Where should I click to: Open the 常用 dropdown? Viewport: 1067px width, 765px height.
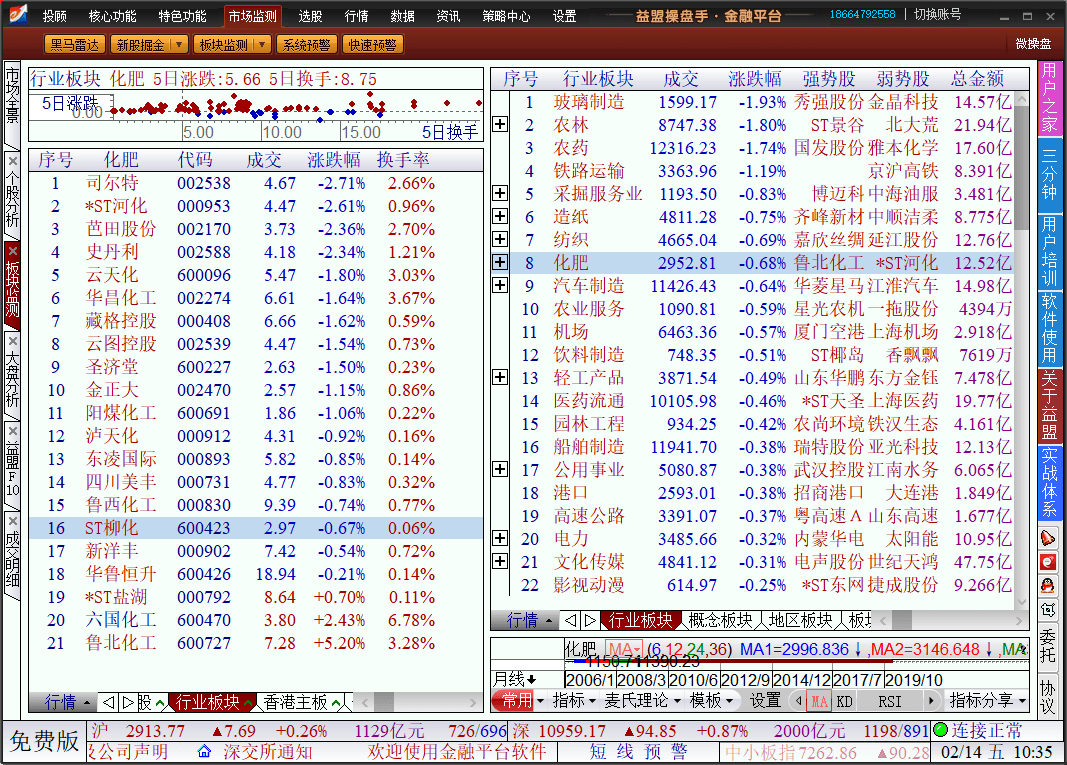click(x=540, y=700)
